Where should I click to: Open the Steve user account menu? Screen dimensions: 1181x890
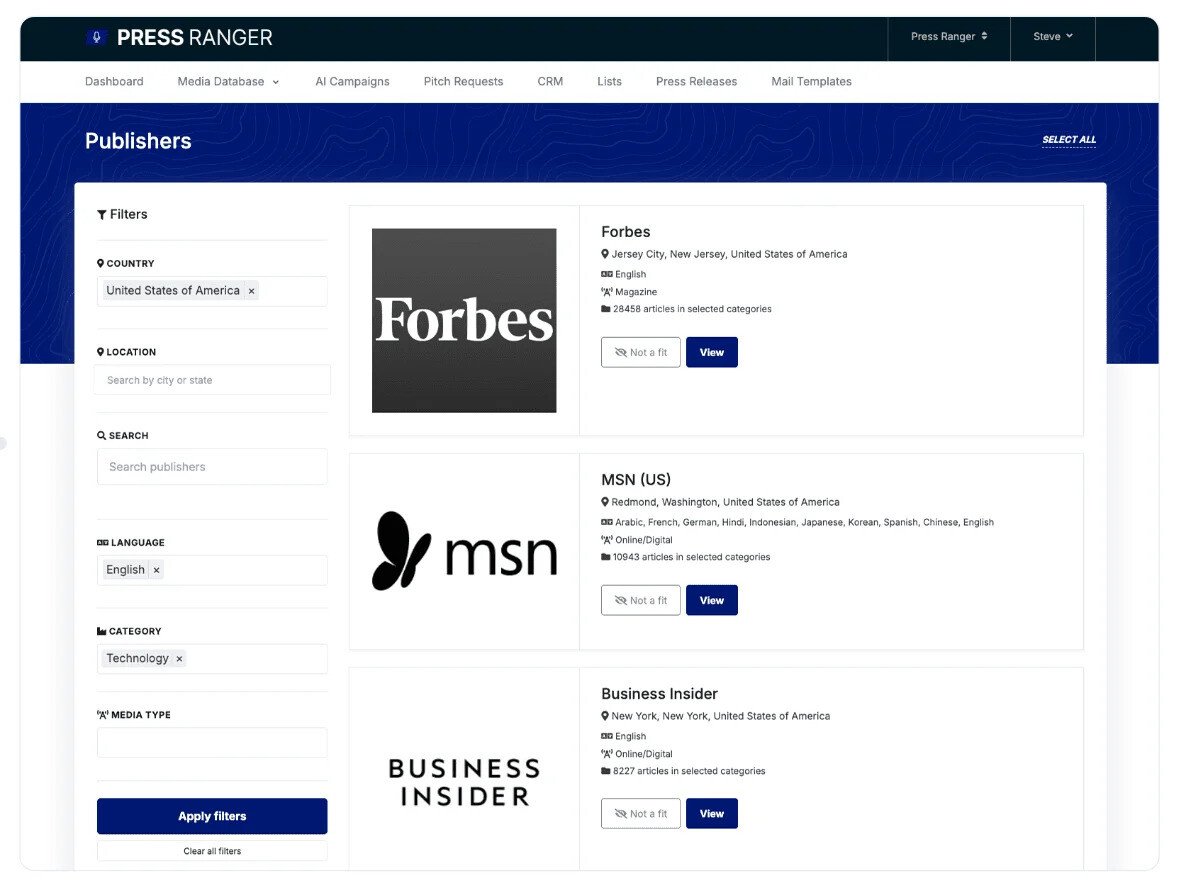coord(1052,37)
